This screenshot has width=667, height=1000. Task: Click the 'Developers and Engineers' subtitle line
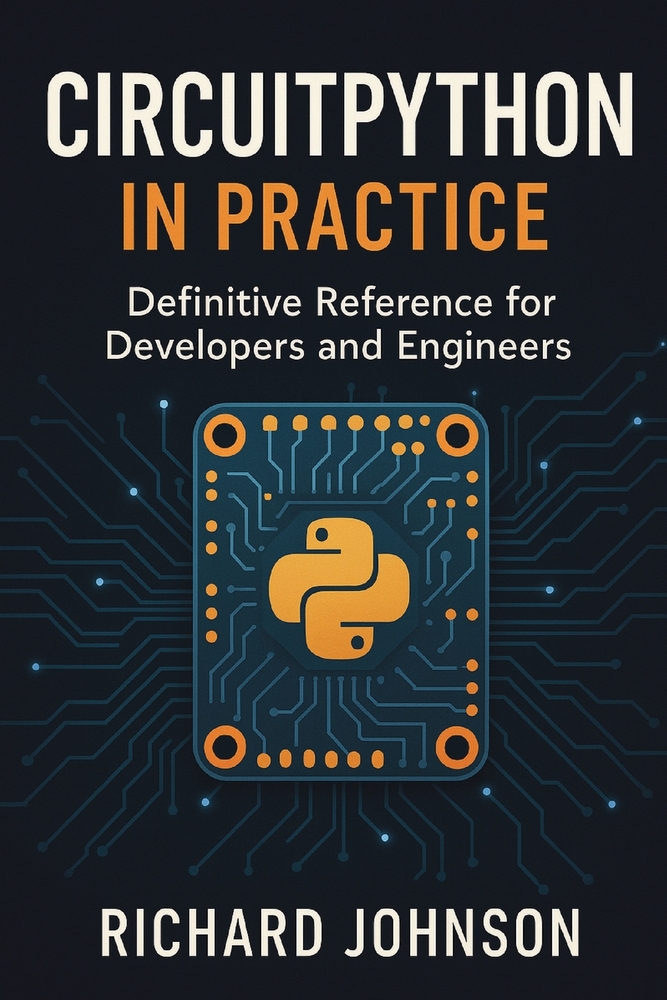[338, 348]
